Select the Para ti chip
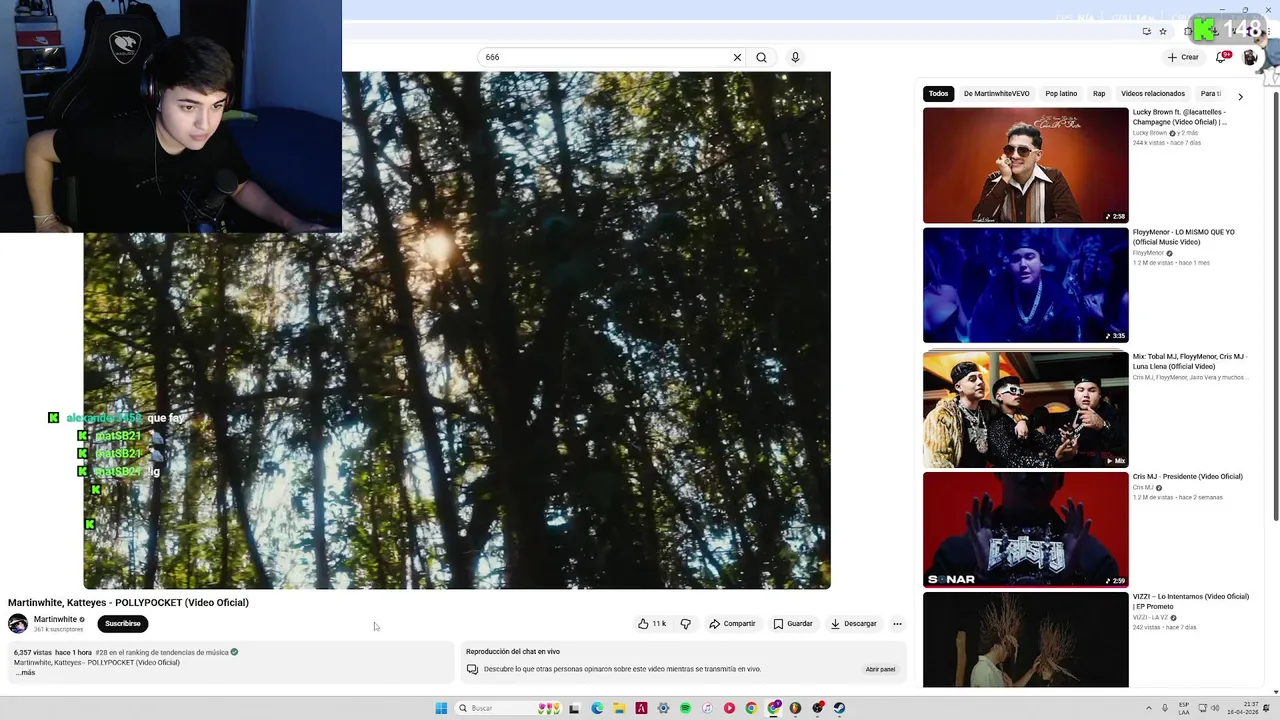The image size is (1280, 720). (x=1211, y=94)
